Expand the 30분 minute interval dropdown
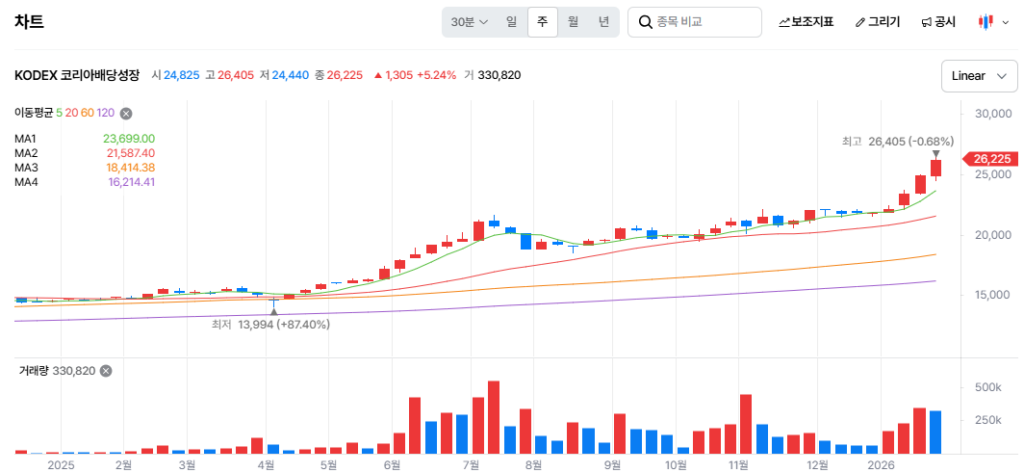The image size is (1024, 473). point(469,22)
